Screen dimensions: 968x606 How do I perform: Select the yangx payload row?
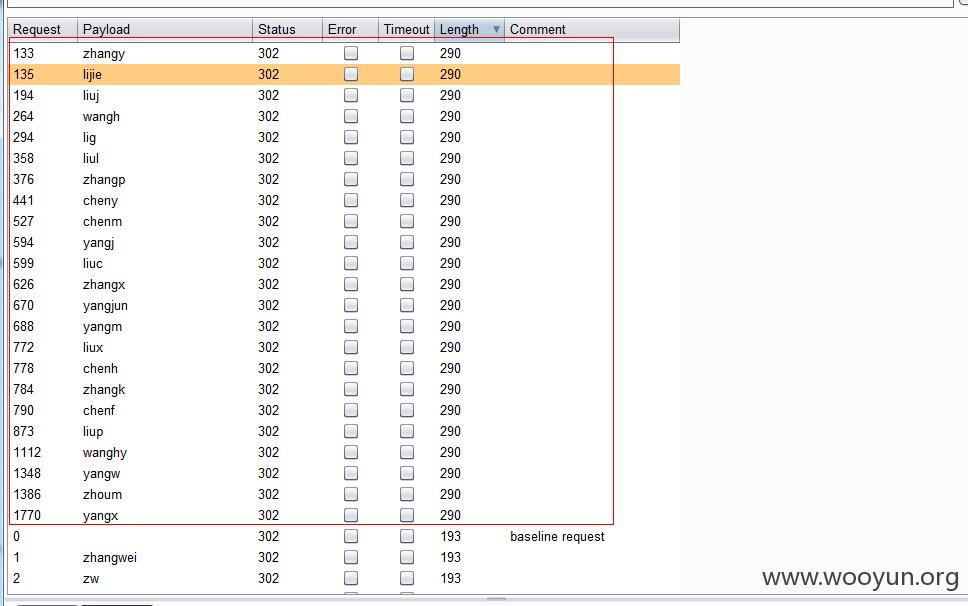(344, 515)
